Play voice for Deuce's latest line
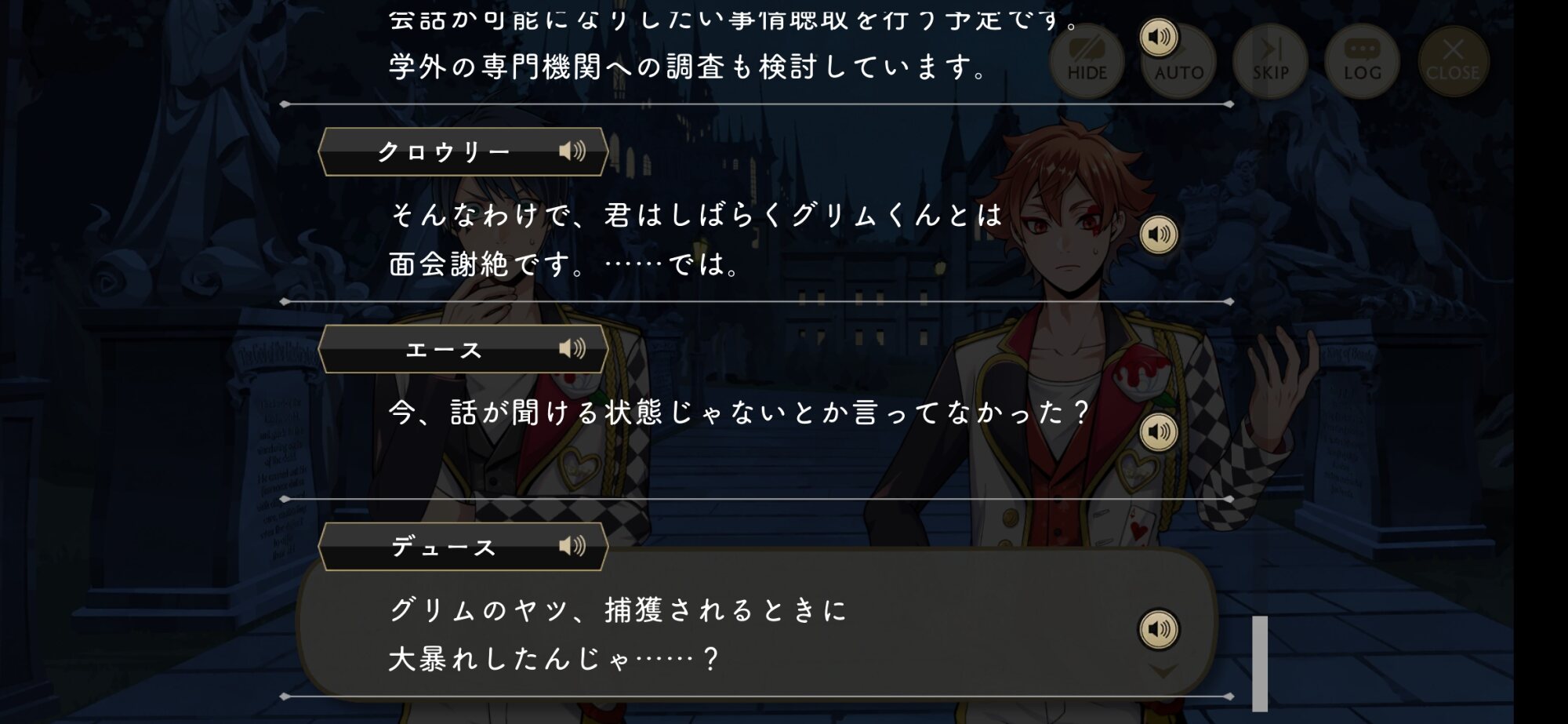 coord(1159,629)
